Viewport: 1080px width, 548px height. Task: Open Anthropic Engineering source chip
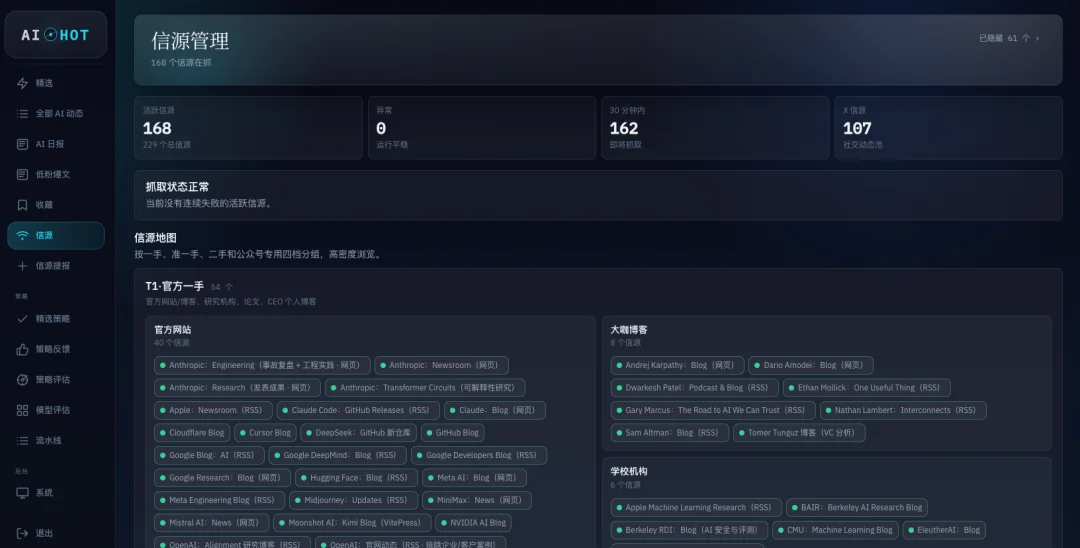(262, 366)
